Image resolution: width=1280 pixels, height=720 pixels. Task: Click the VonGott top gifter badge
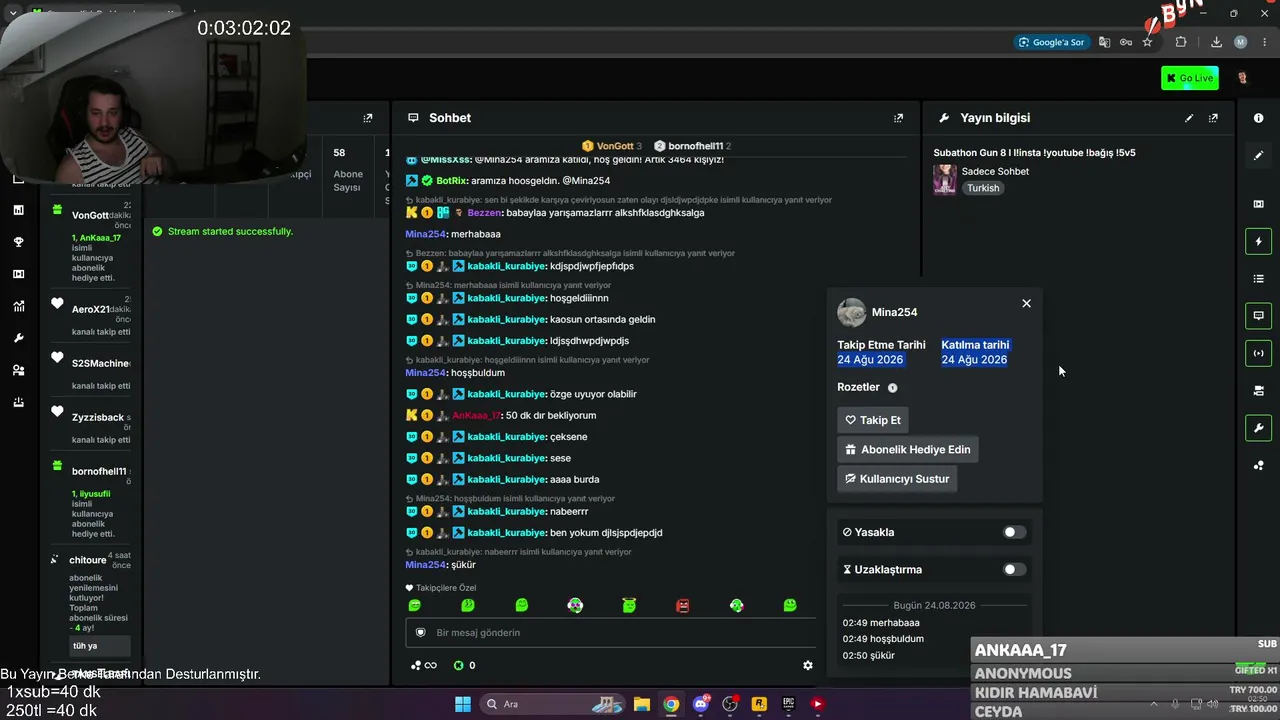[612, 146]
